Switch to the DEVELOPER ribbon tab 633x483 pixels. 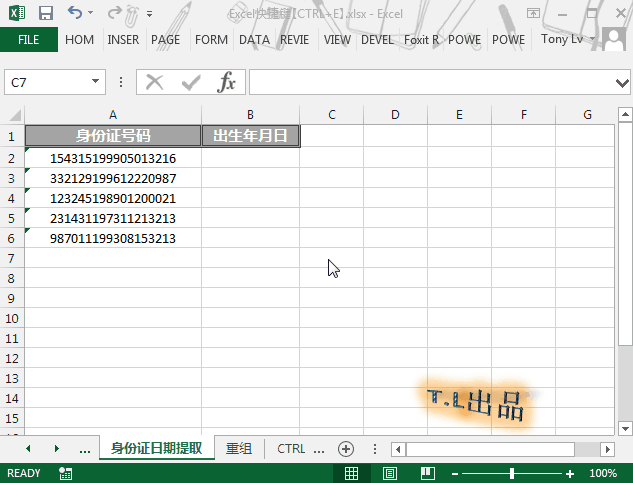(377, 40)
